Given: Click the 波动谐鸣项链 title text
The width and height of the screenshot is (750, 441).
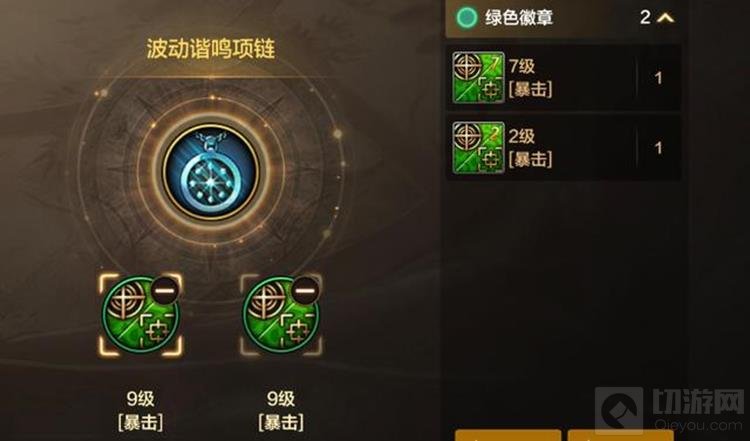Looking at the screenshot, I should [x=211, y=49].
